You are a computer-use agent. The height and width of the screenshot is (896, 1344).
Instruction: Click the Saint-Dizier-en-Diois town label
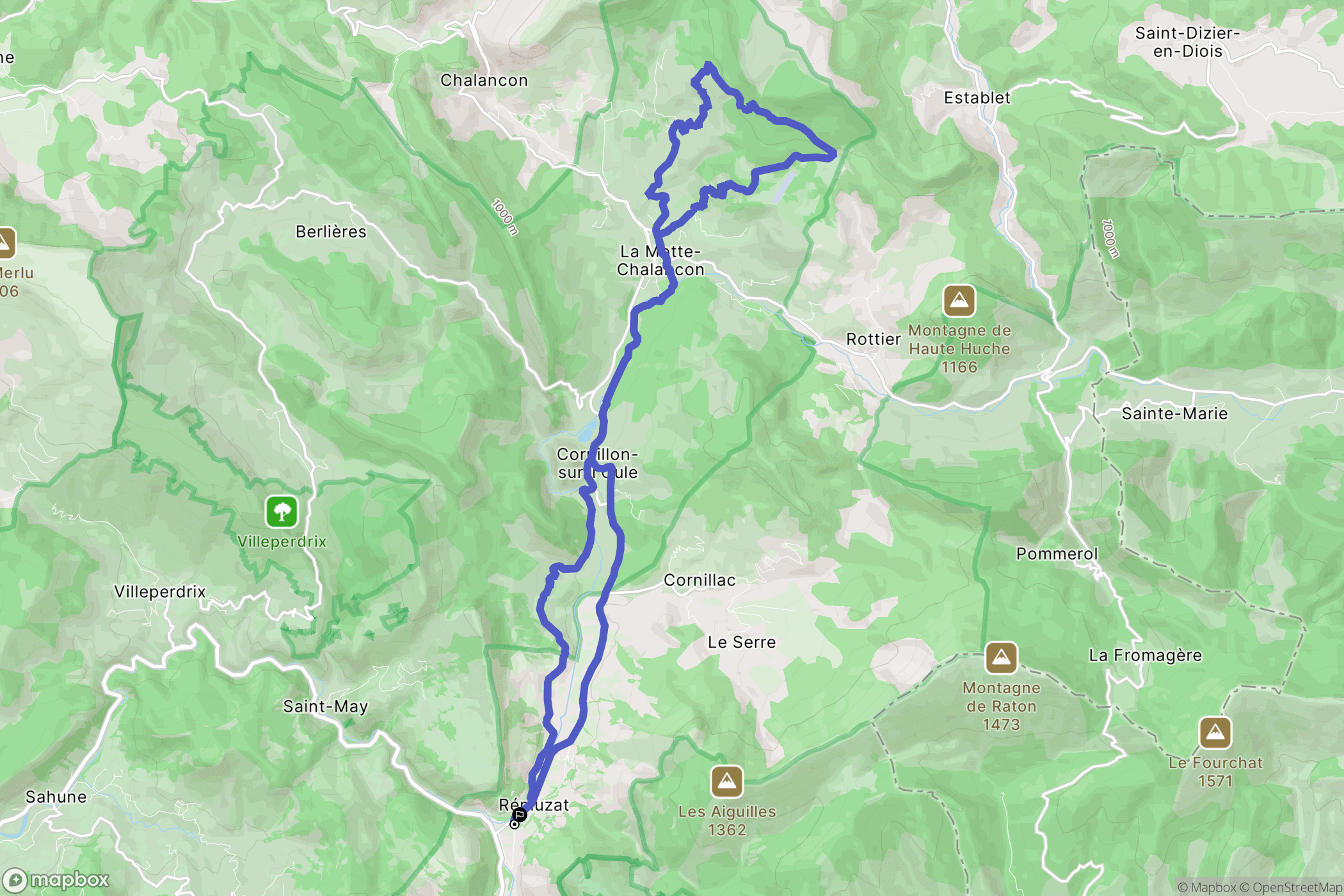tap(1187, 42)
